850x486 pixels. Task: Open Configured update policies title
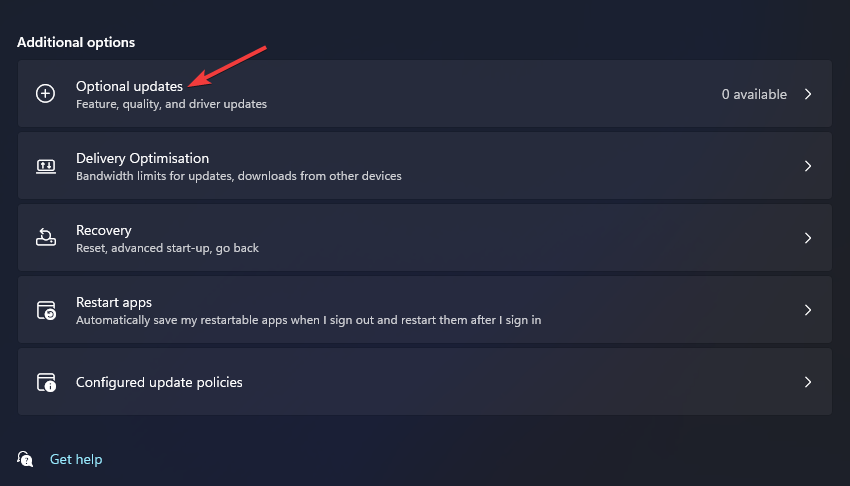[x=159, y=382]
